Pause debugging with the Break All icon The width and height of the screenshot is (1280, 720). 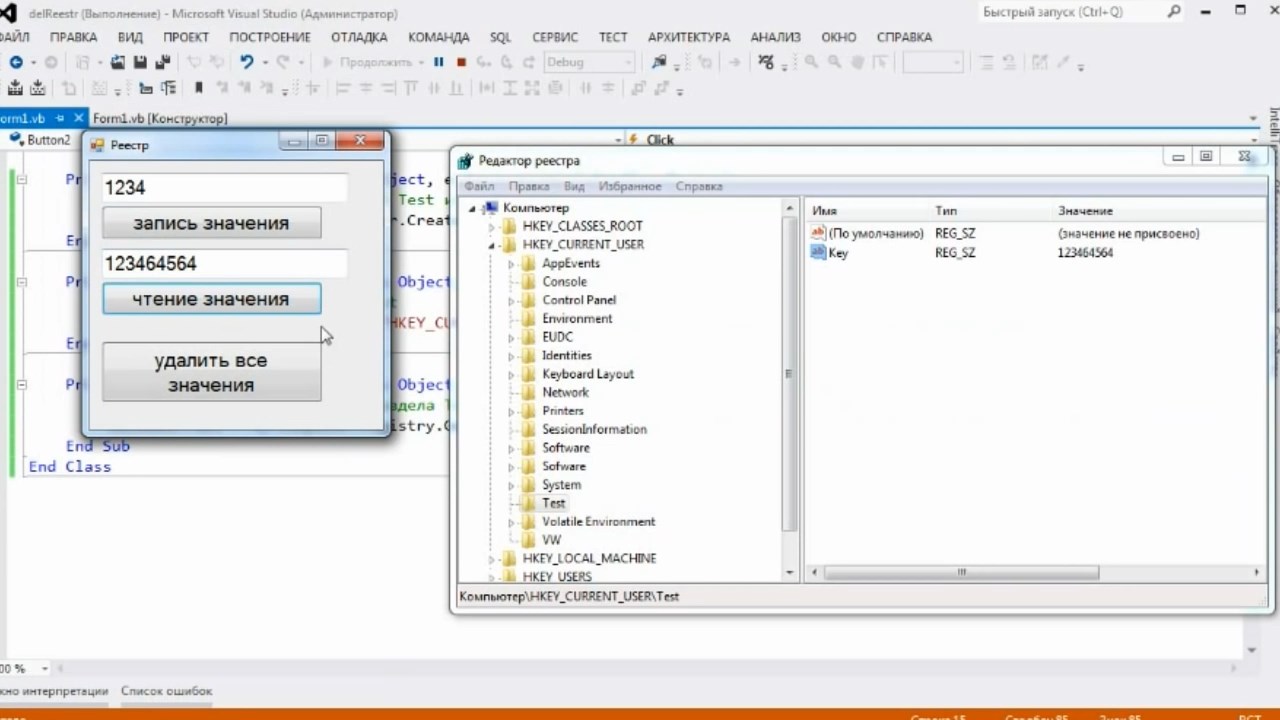click(x=438, y=62)
